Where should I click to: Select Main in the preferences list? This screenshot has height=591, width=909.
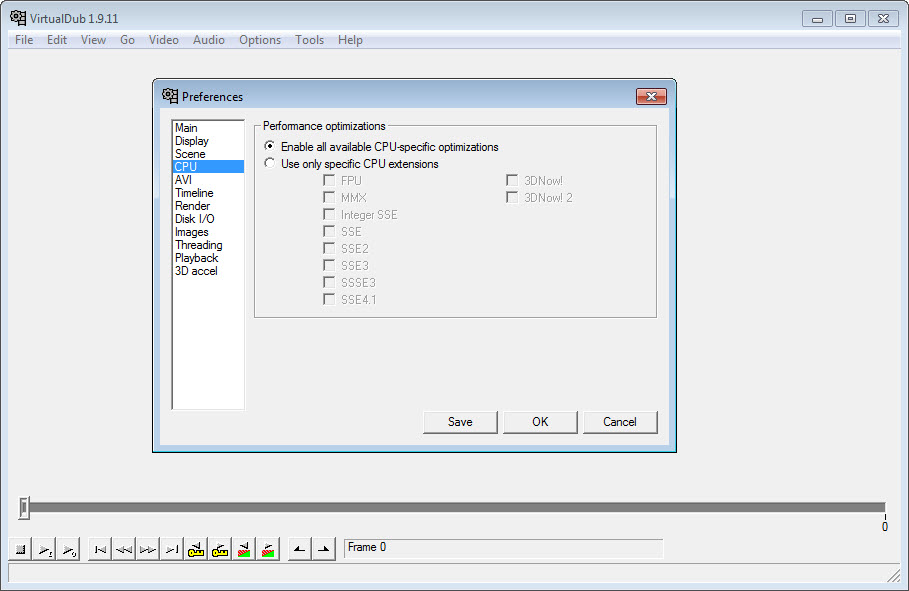click(208, 128)
